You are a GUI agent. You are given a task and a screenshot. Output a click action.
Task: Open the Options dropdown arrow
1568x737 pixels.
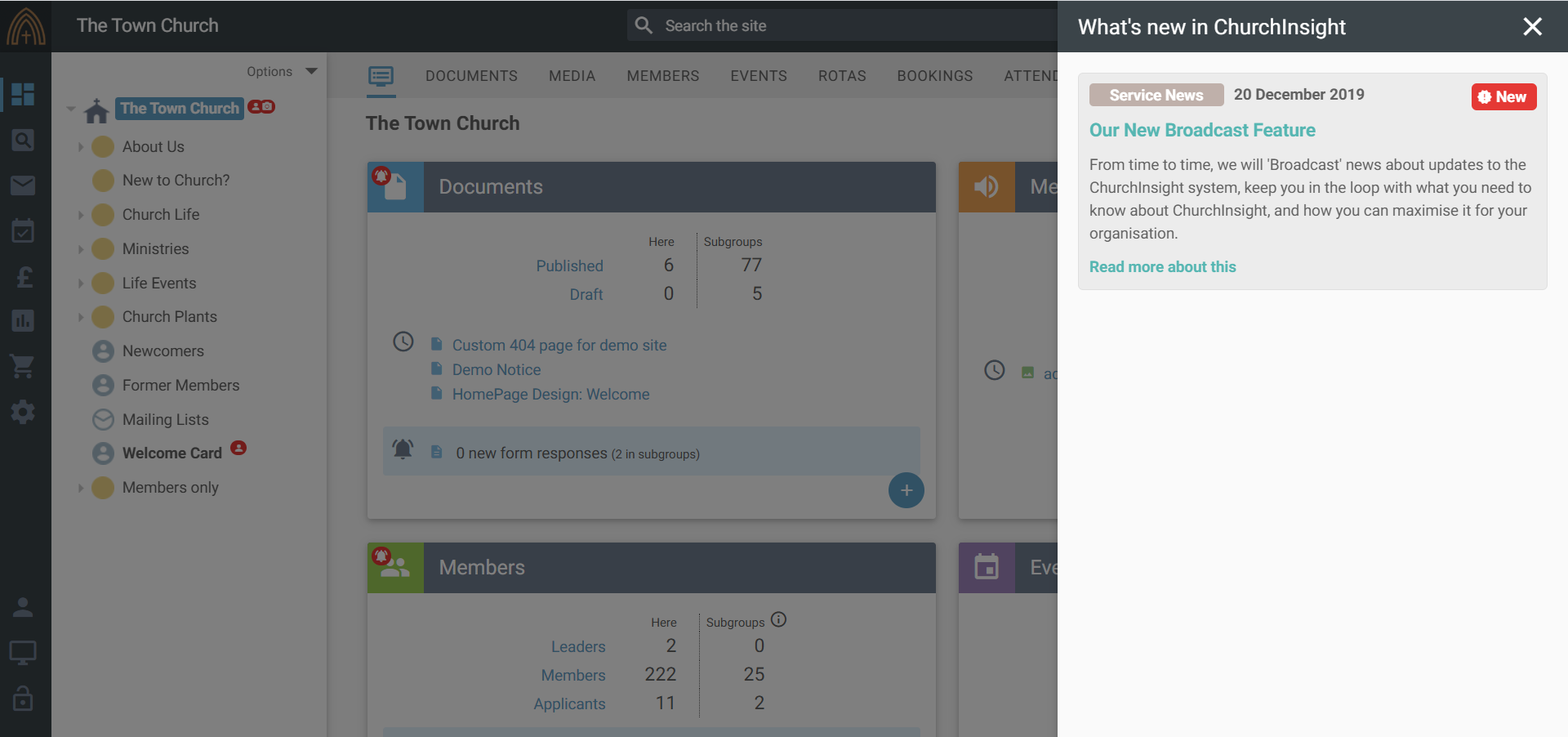pos(311,71)
